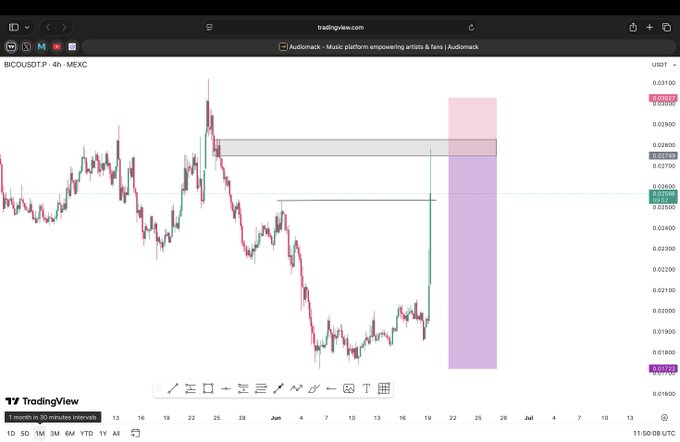680x442 pixels.
Task: Select the long position tool icon
Action: (243, 389)
